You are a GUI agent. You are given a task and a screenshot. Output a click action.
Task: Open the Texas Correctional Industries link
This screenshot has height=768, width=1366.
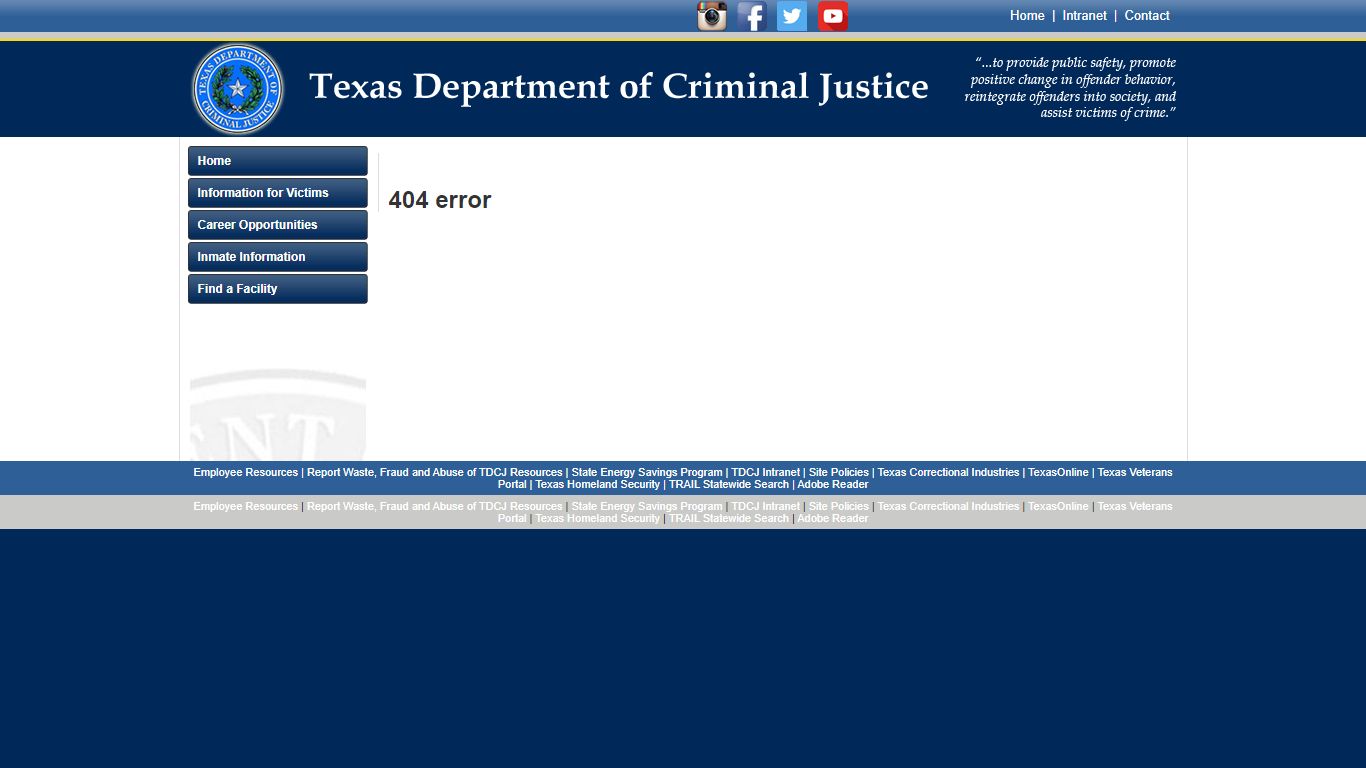(x=948, y=472)
